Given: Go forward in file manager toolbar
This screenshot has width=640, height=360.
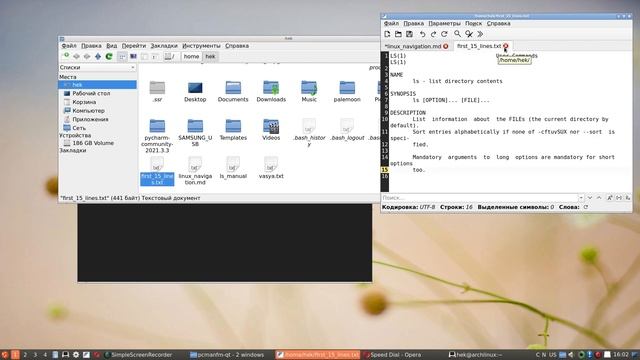Looking at the screenshot, I should tap(87, 56).
